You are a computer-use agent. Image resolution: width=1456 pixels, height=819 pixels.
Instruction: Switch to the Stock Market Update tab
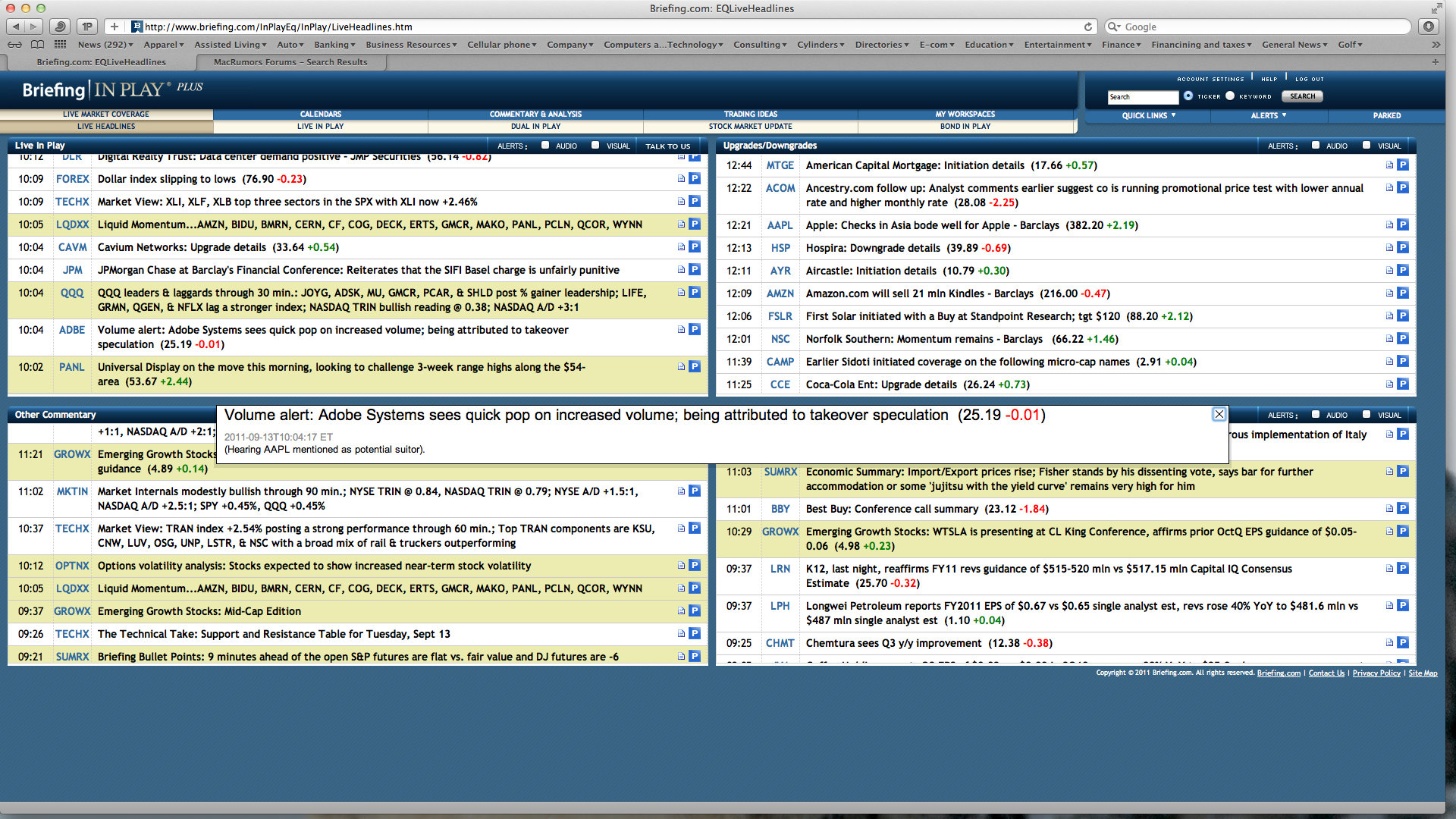[750, 127]
